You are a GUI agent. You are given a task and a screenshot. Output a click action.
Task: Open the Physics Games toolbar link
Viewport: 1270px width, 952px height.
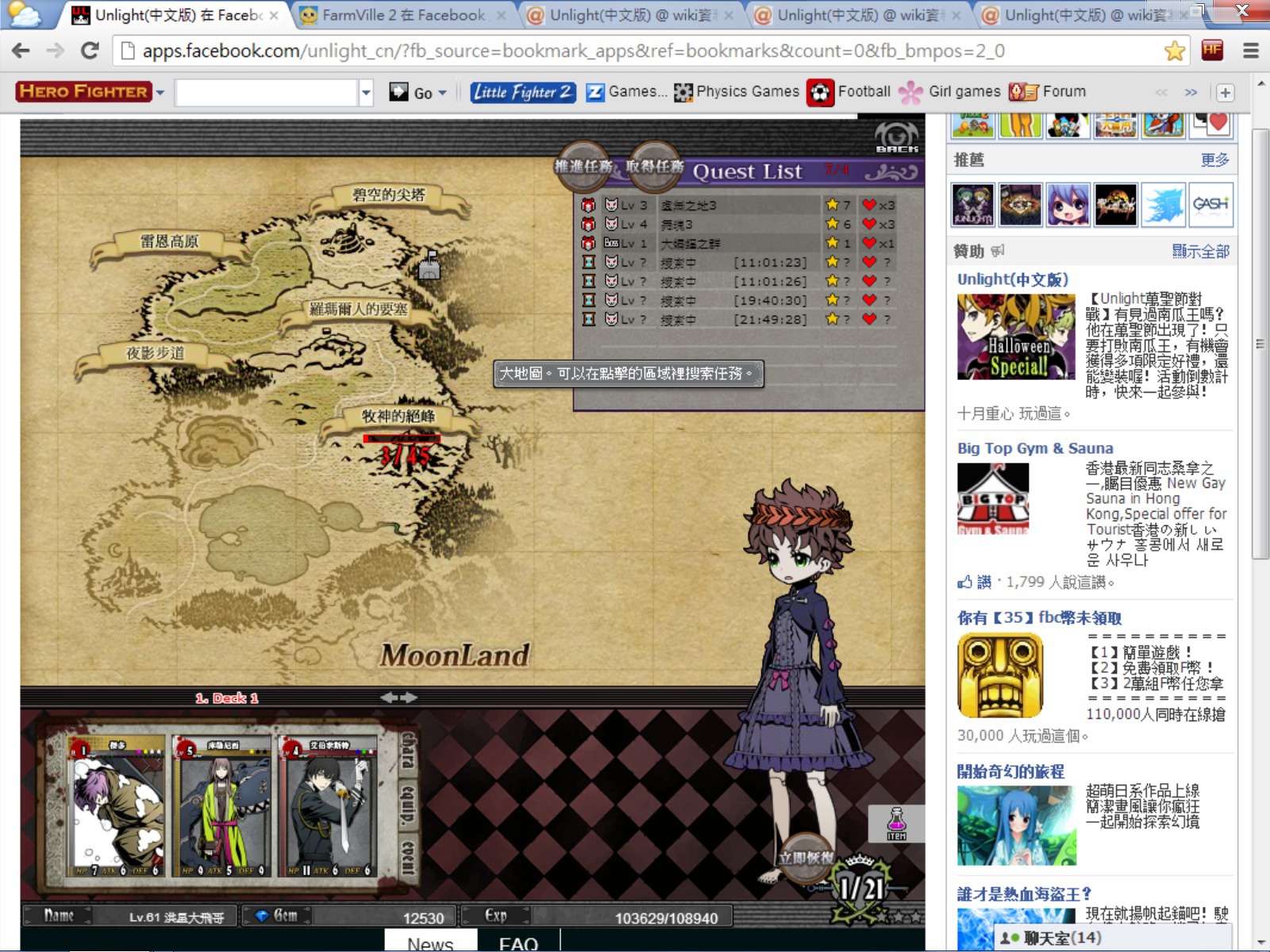click(x=737, y=92)
